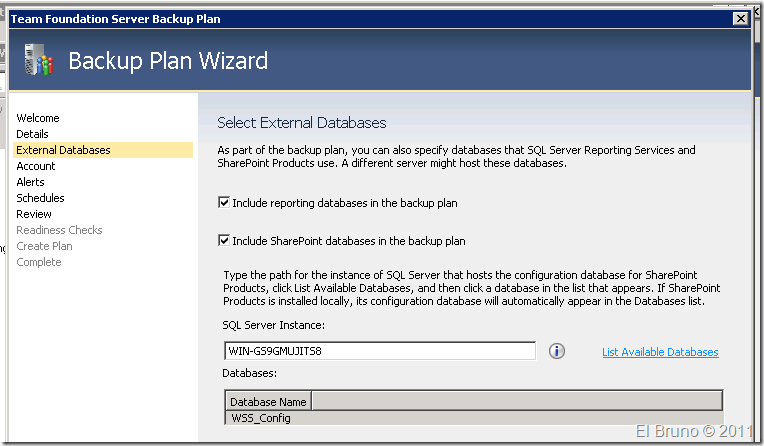
Task: Click the Create Plan step
Action: point(44,246)
